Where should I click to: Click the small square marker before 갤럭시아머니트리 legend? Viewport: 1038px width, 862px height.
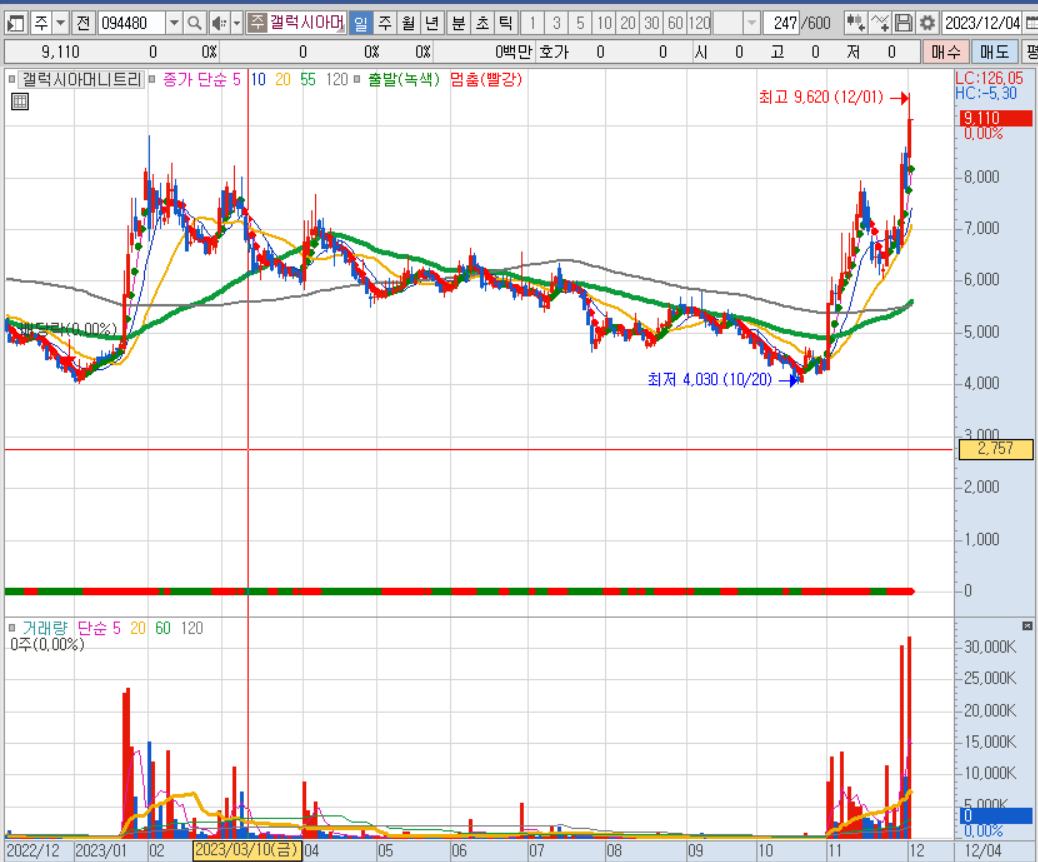(11, 79)
